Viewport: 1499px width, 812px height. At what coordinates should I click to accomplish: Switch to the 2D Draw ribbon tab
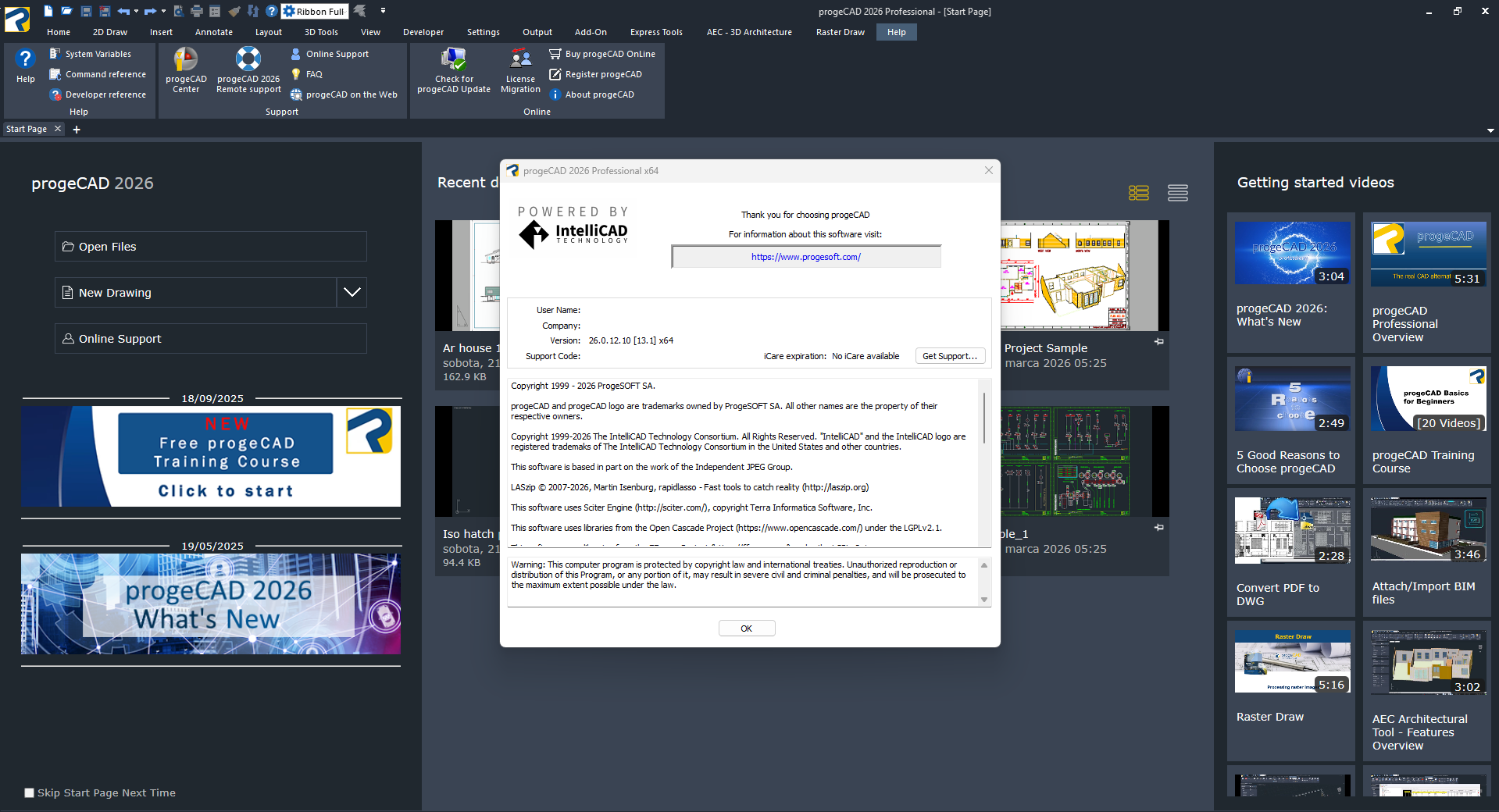[x=110, y=32]
